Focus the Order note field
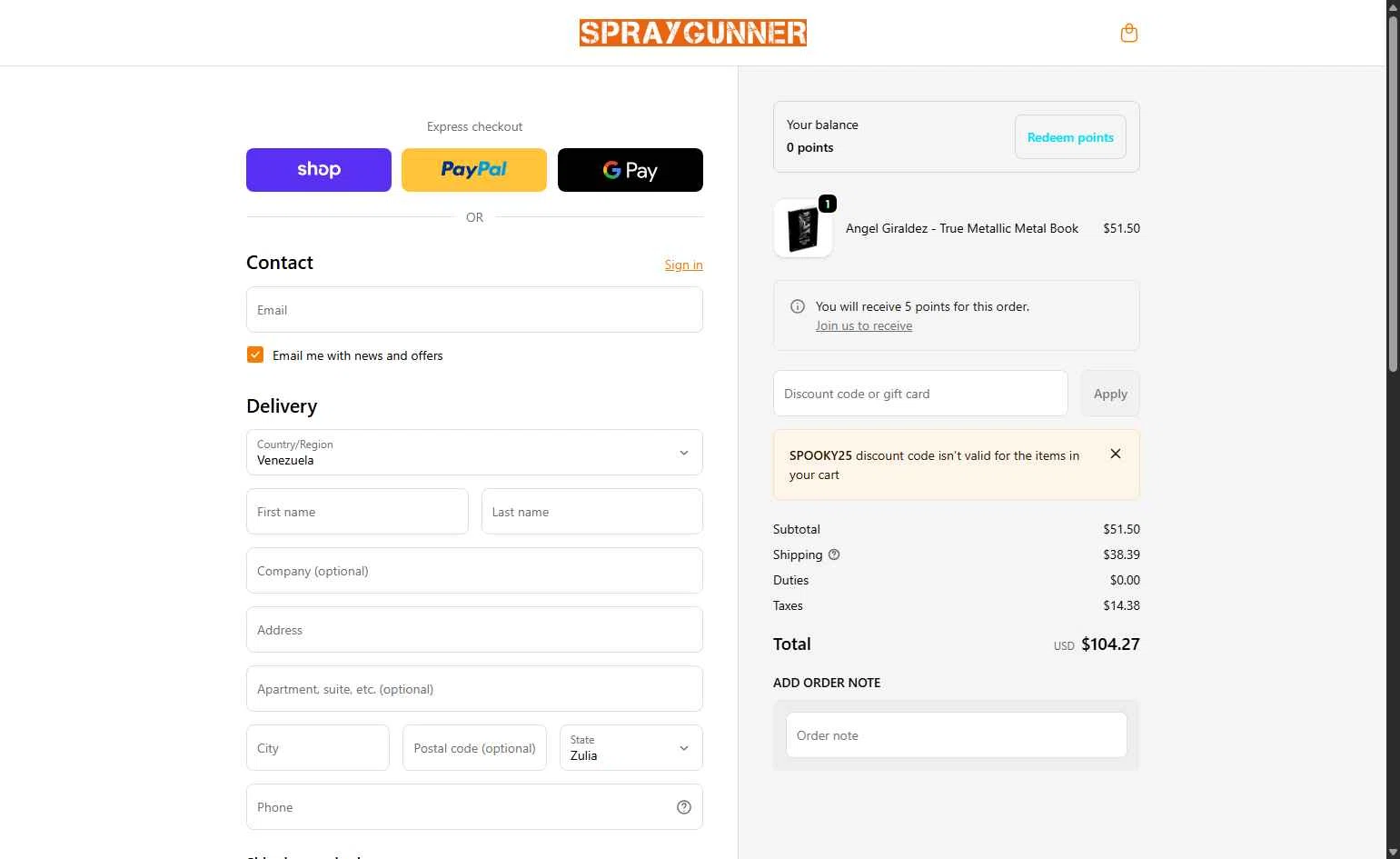Screen dimensions: 1400x859 pos(957,734)
